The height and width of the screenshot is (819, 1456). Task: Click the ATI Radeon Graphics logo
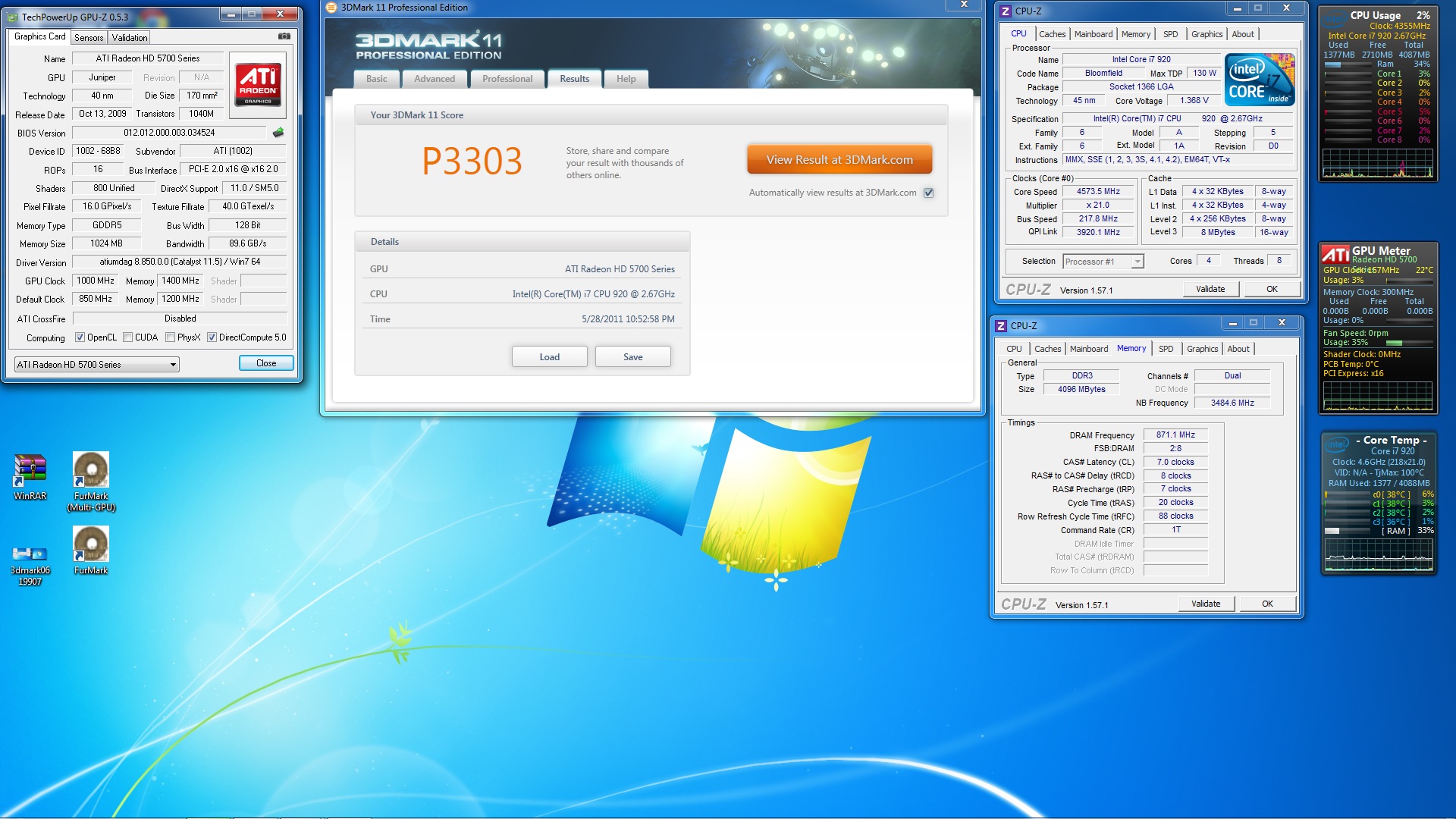tap(258, 84)
